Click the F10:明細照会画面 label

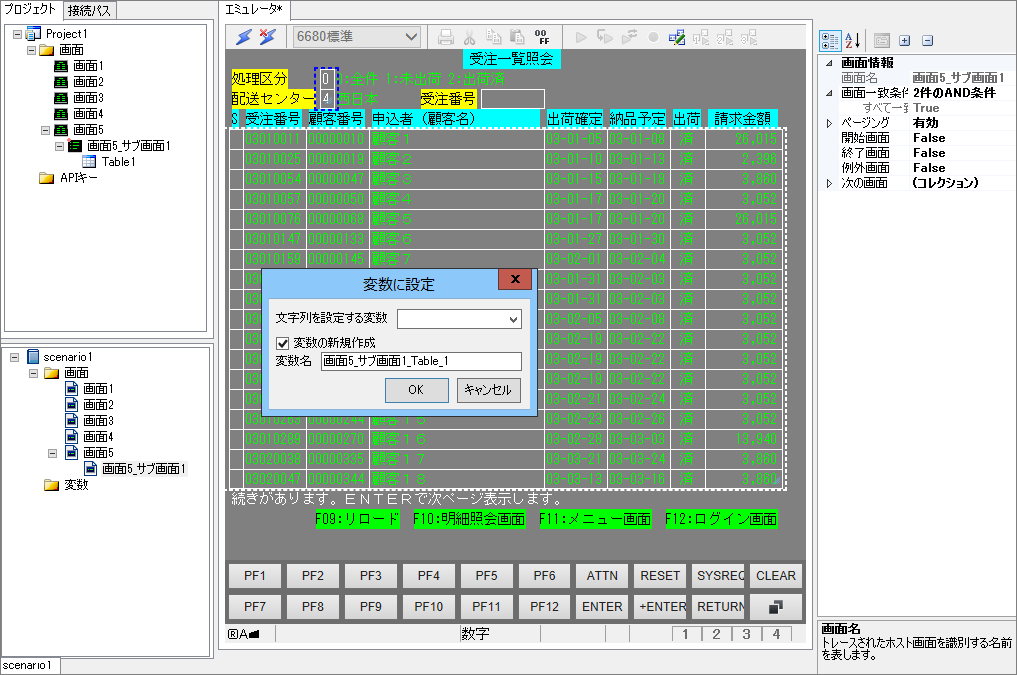[x=469, y=519]
